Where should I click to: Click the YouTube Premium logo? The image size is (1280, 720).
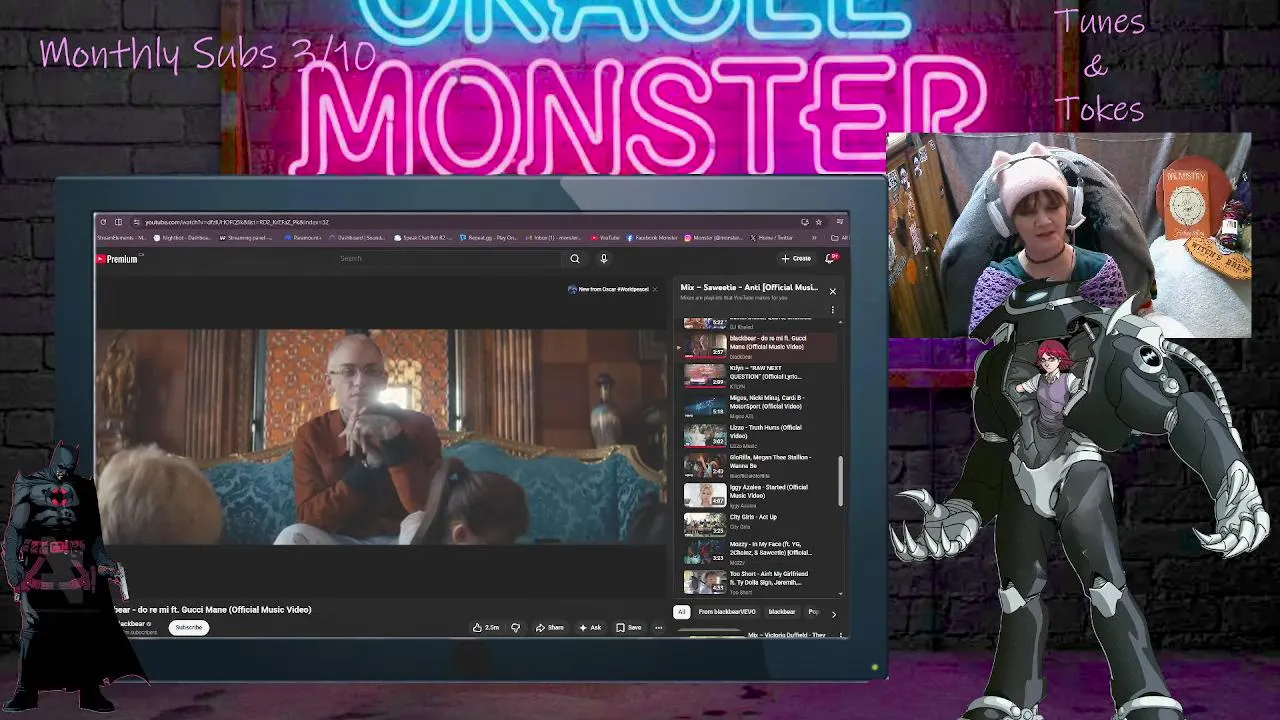[x=118, y=259]
